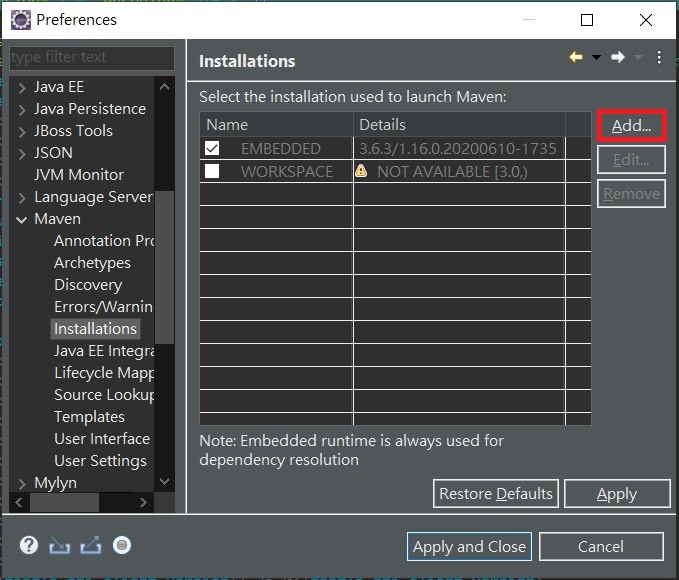
Task: Open the Templates preference page
Action: pos(89,417)
